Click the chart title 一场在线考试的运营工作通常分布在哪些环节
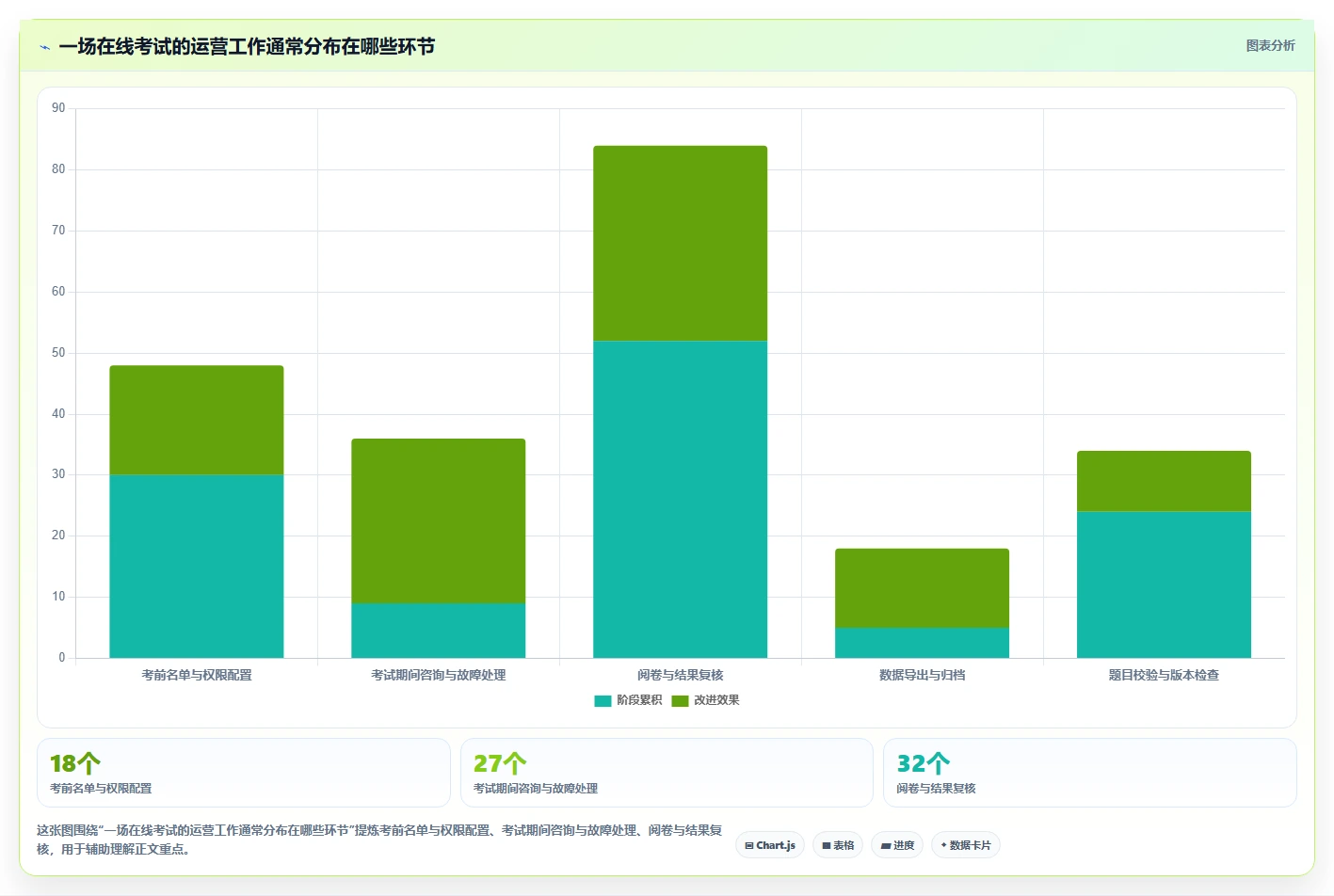This screenshot has height=896, width=1334. pos(247,46)
